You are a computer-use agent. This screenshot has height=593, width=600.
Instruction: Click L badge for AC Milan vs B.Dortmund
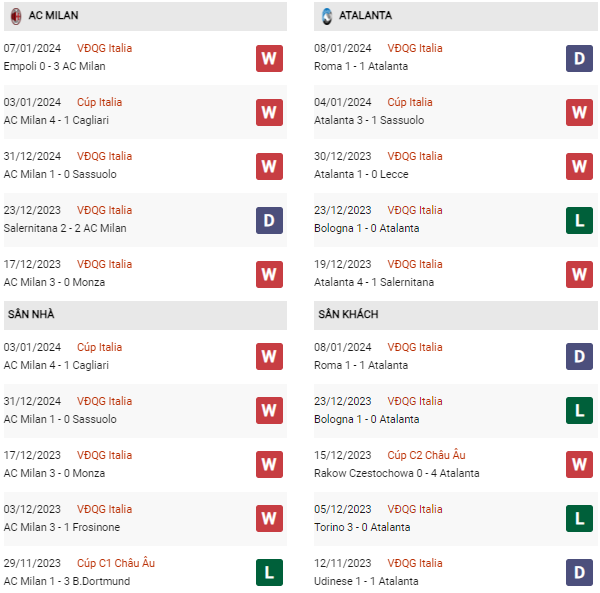[269, 572]
